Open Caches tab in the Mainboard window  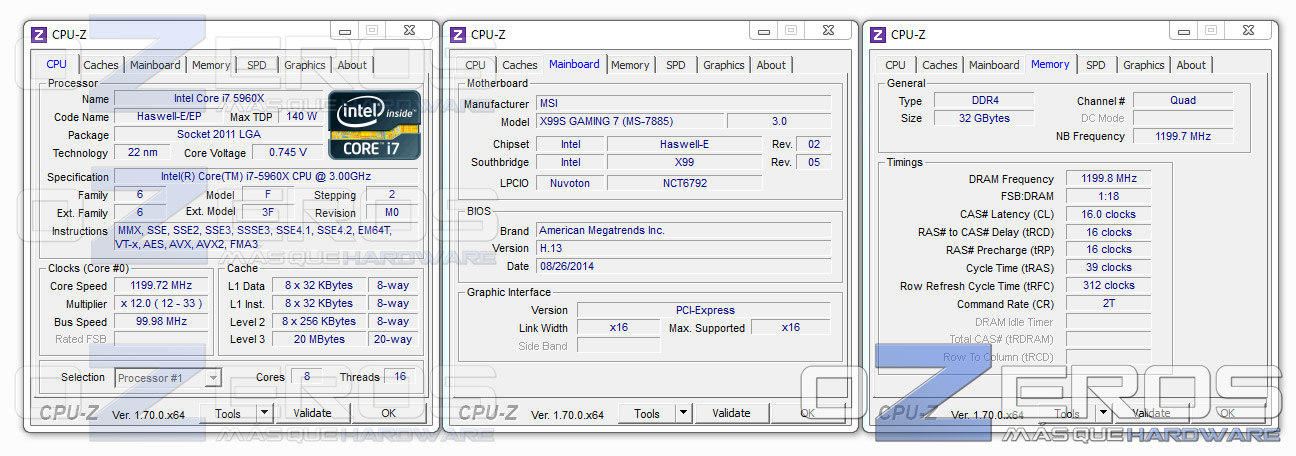[x=520, y=65]
